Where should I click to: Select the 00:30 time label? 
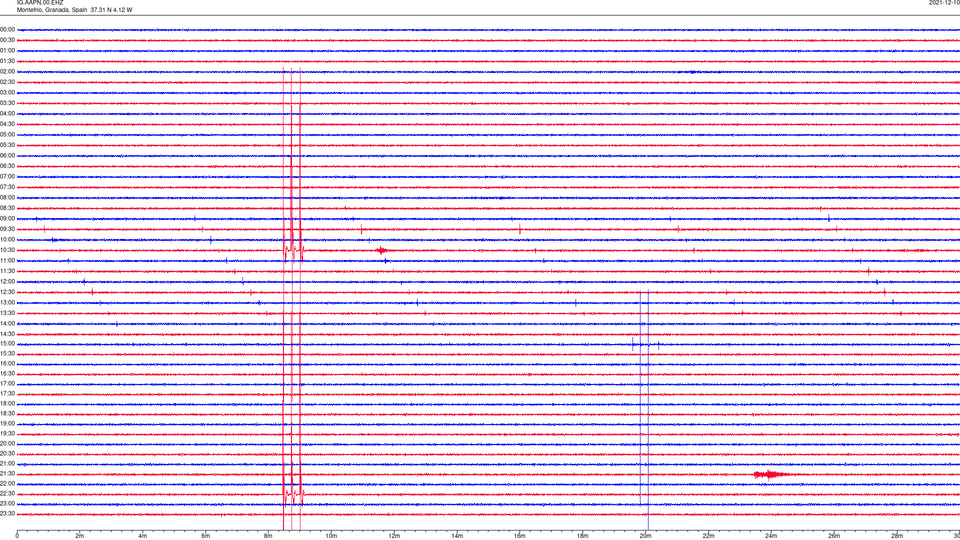7,40
